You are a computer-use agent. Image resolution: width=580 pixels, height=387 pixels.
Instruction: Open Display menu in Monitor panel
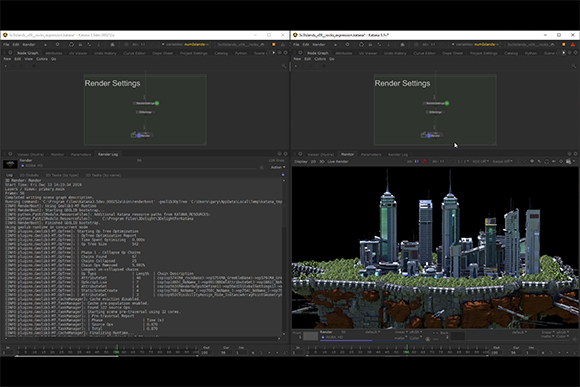coord(301,162)
